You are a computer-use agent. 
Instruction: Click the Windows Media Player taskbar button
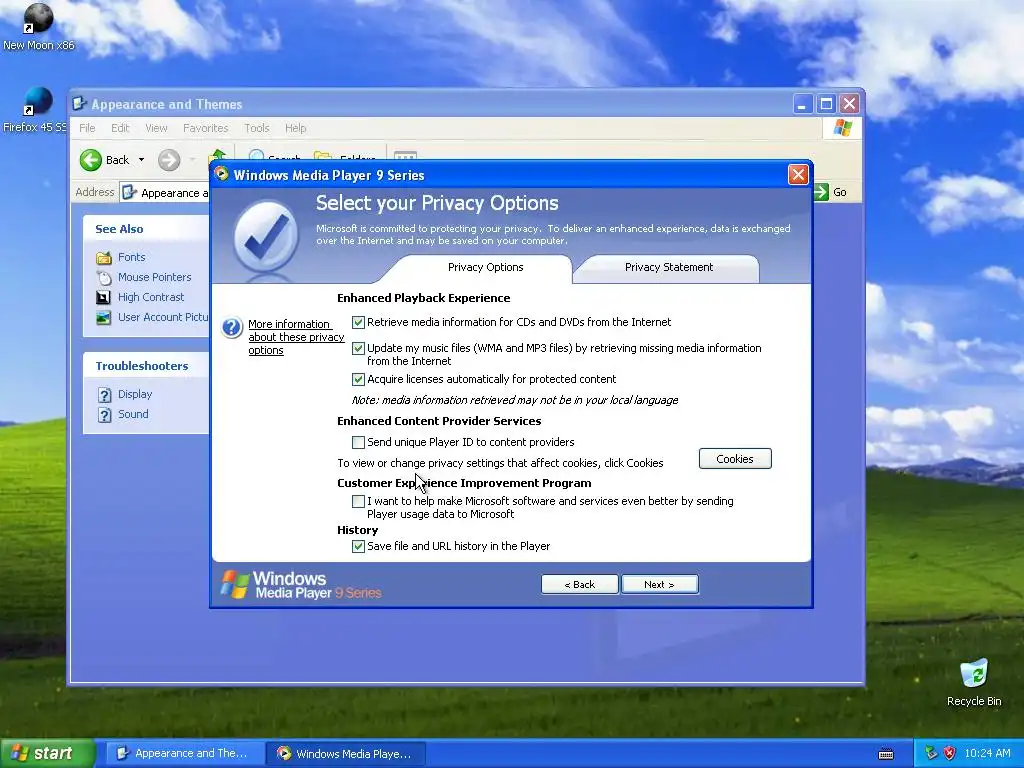click(x=346, y=754)
